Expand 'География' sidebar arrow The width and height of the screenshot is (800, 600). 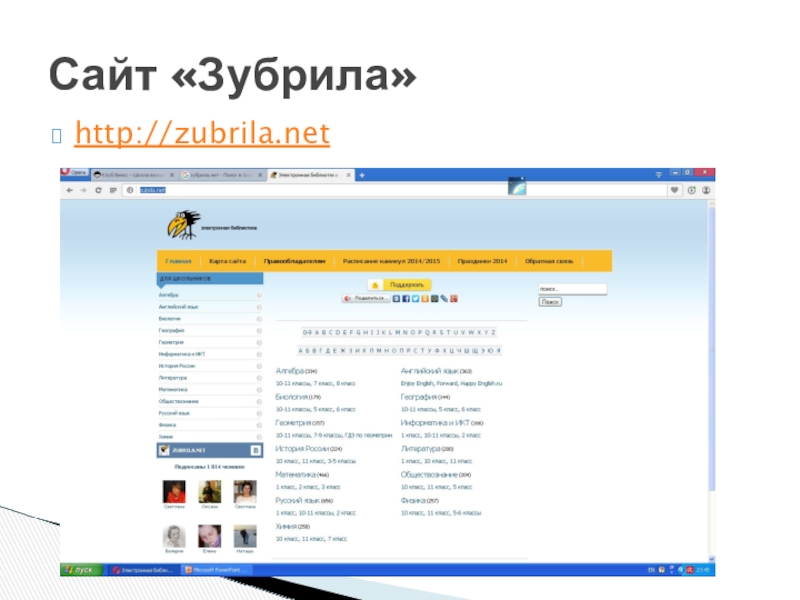tap(259, 331)
